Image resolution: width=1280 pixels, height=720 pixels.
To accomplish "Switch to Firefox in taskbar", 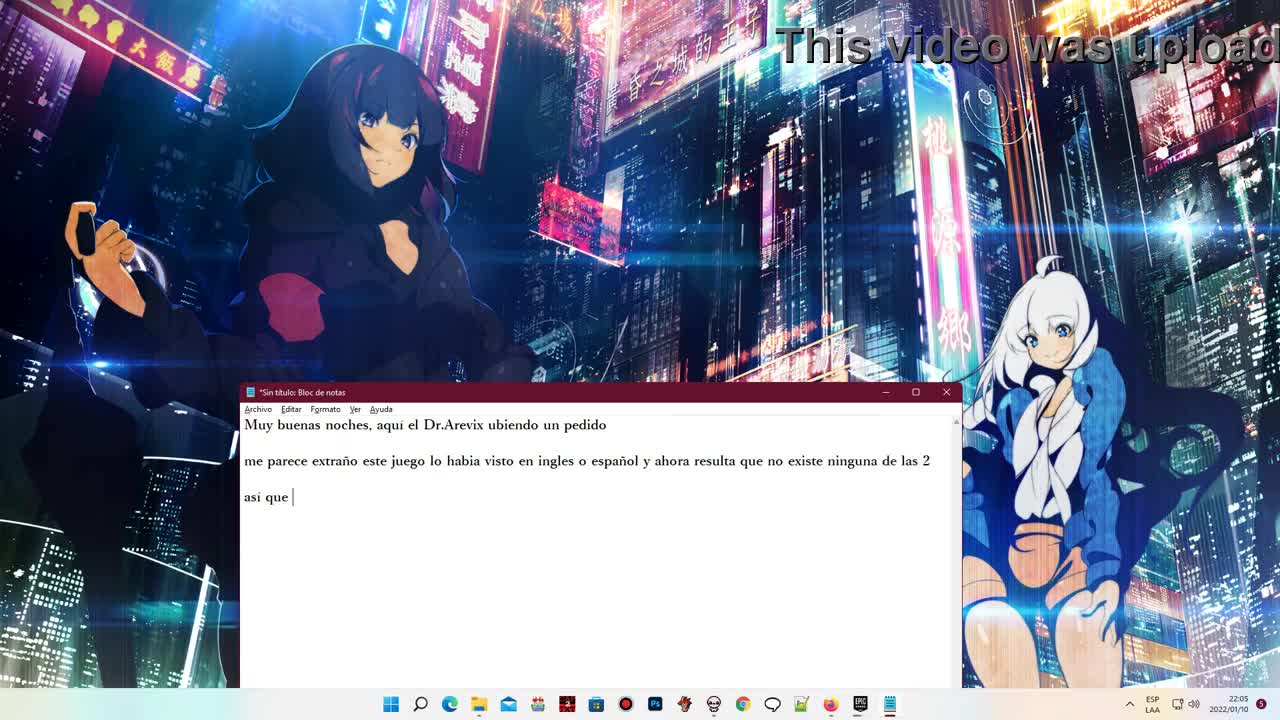I will 830,704.
